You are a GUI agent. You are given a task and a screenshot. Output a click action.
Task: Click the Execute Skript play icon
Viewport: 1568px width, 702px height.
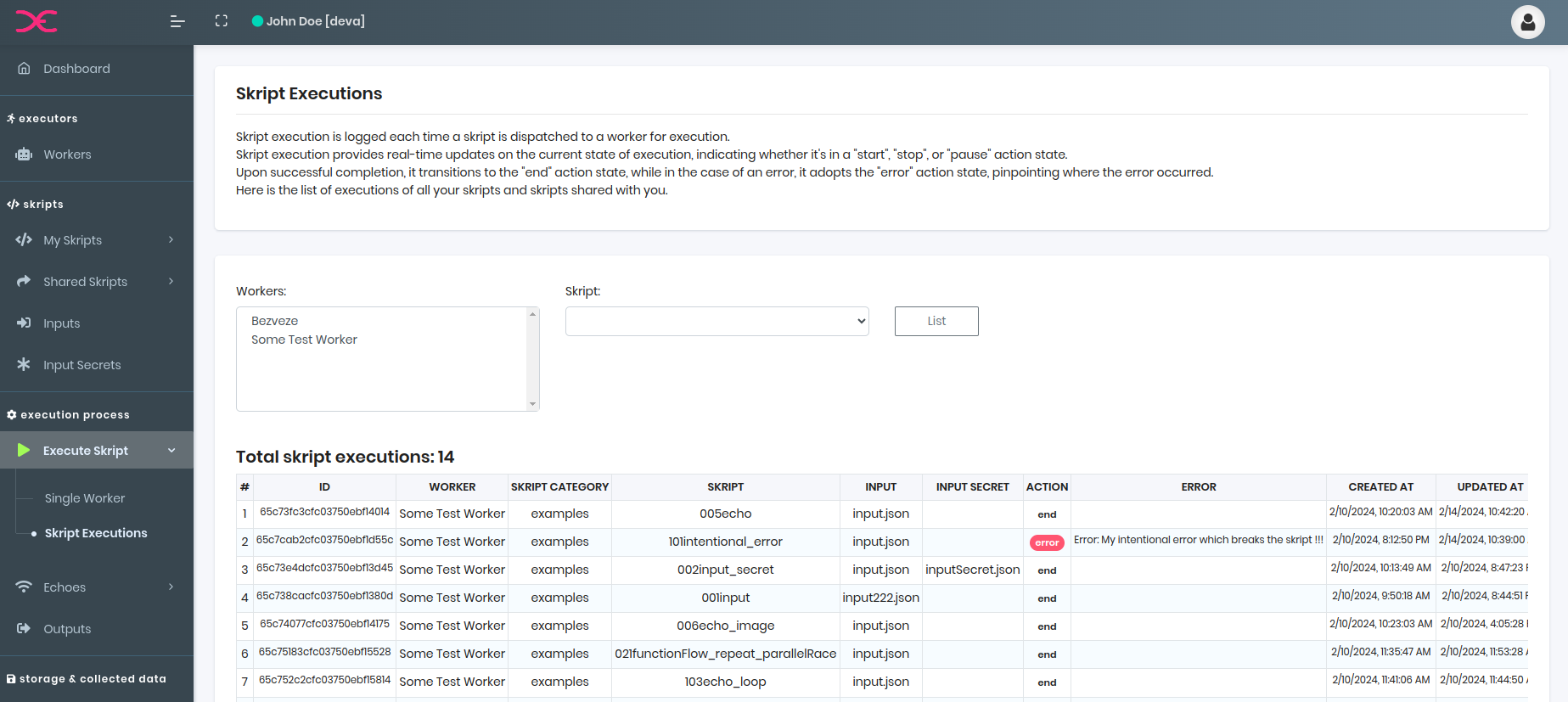[x=24, y=451]
